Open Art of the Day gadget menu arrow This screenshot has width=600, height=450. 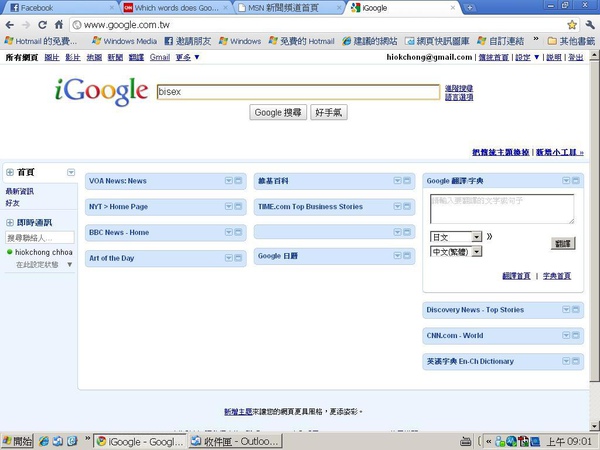pyautogui.click(x=229, y=258)
